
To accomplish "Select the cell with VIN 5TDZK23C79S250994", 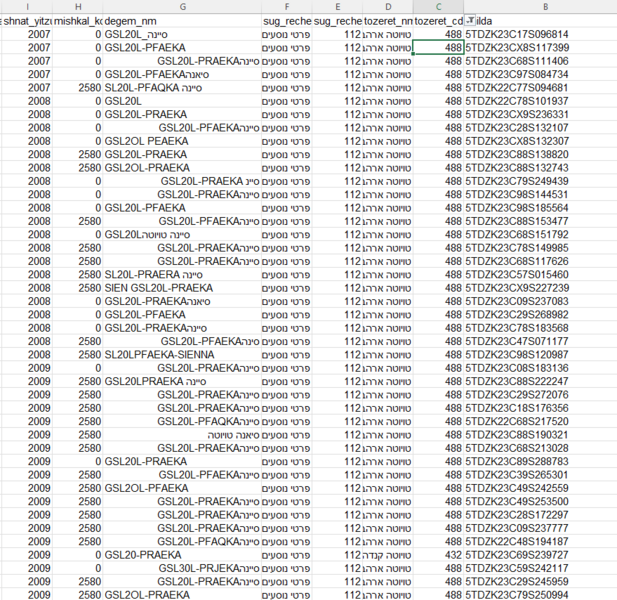I will point(540,594).
